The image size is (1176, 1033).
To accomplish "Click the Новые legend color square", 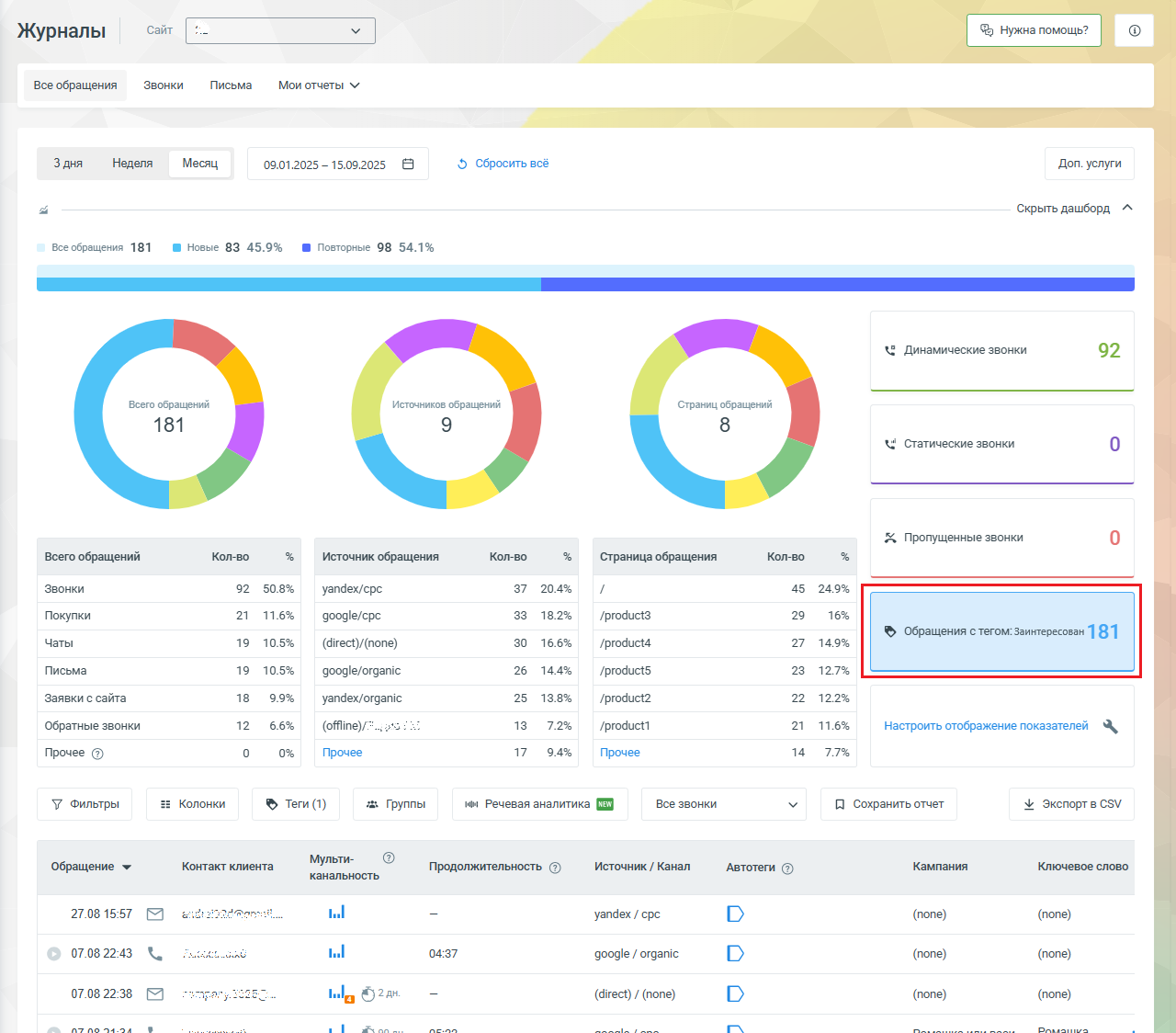I will tap(176, 248).
